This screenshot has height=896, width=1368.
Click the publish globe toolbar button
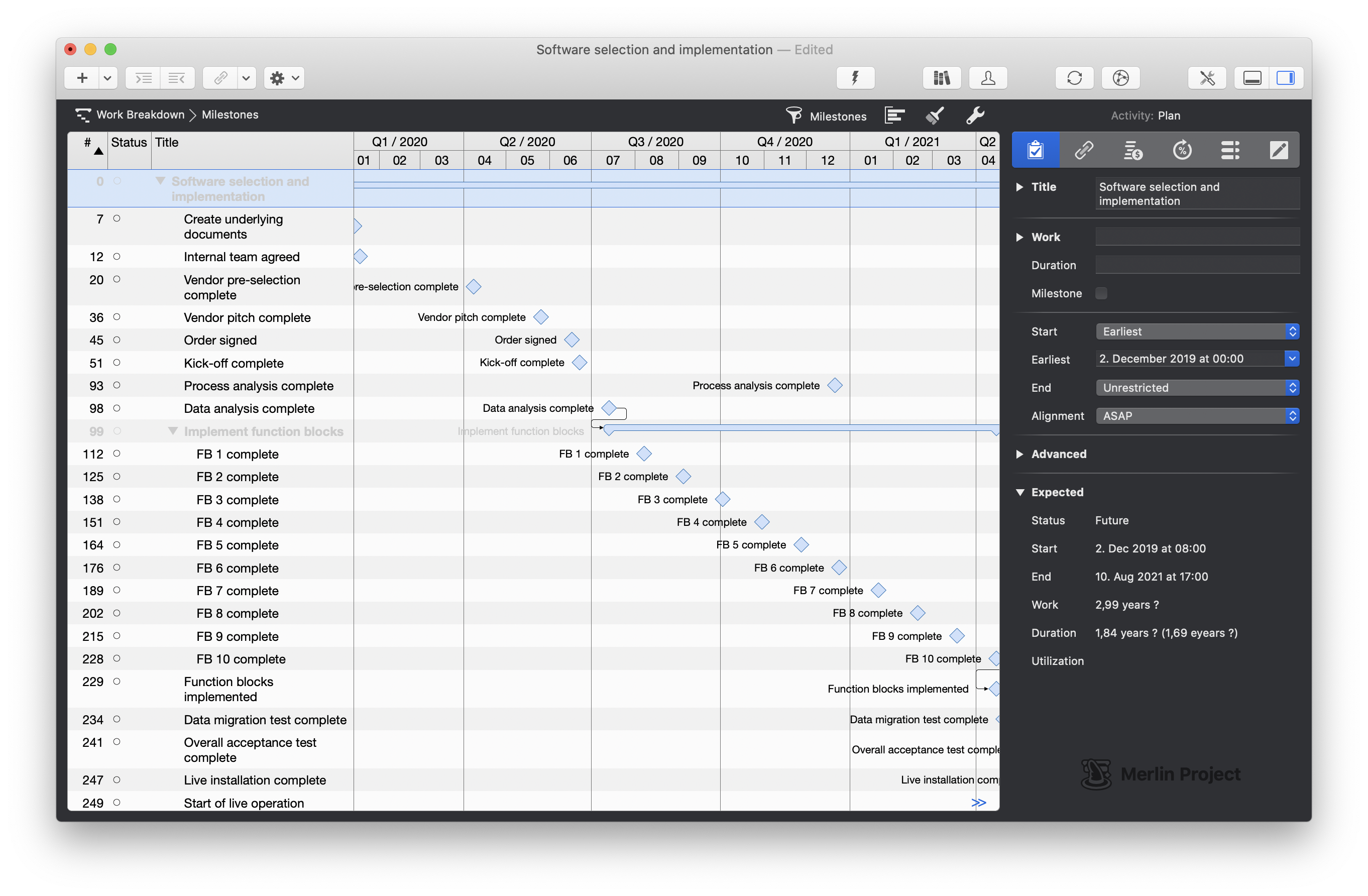point(1121,77)
